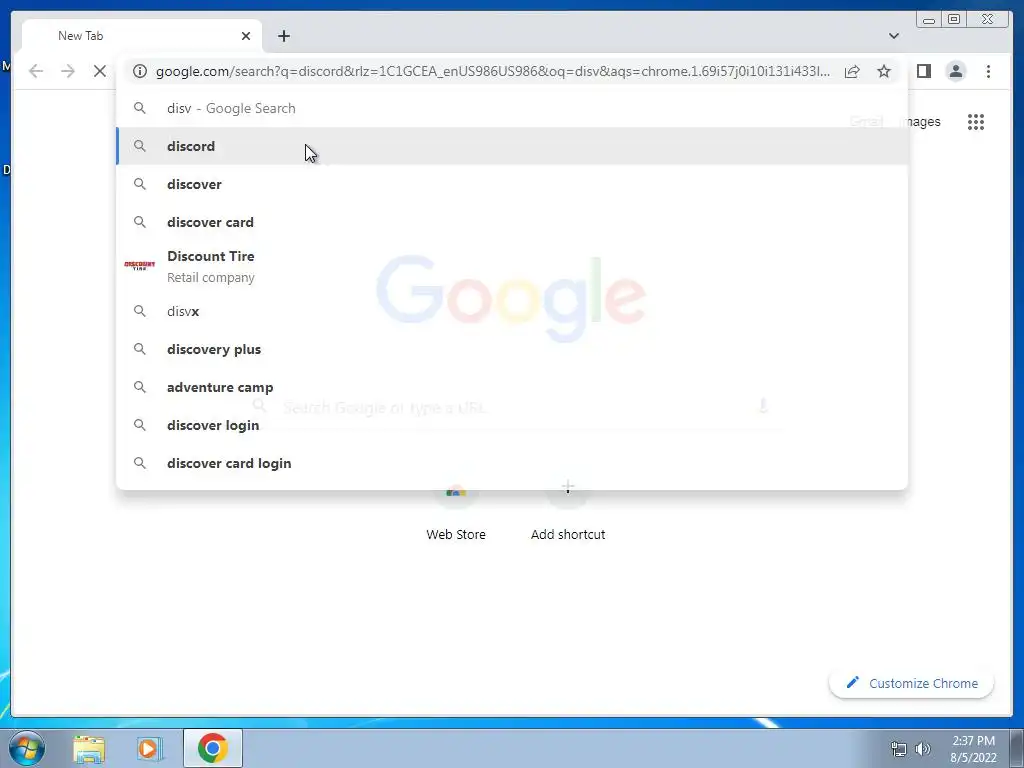The height and width of the screenshot is (768, 1024).
Task: Go back to previous page
Action: click(x=36, y=71)
